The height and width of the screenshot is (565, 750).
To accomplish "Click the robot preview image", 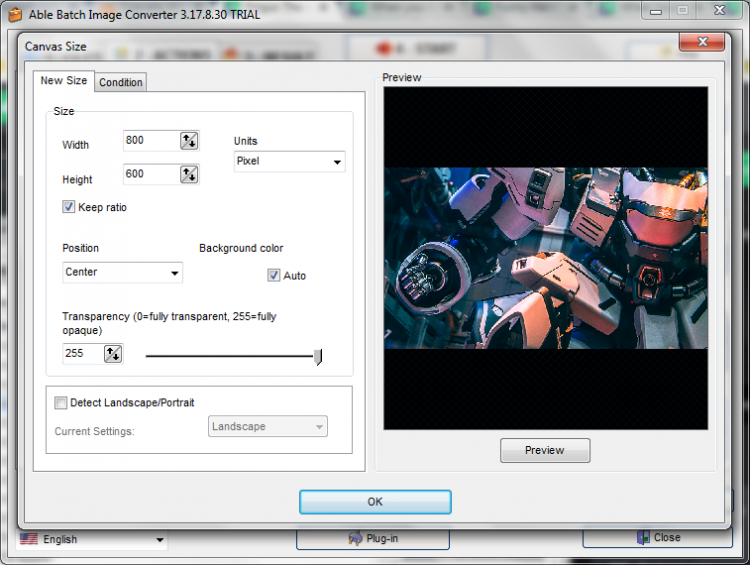I will [546, 258].
